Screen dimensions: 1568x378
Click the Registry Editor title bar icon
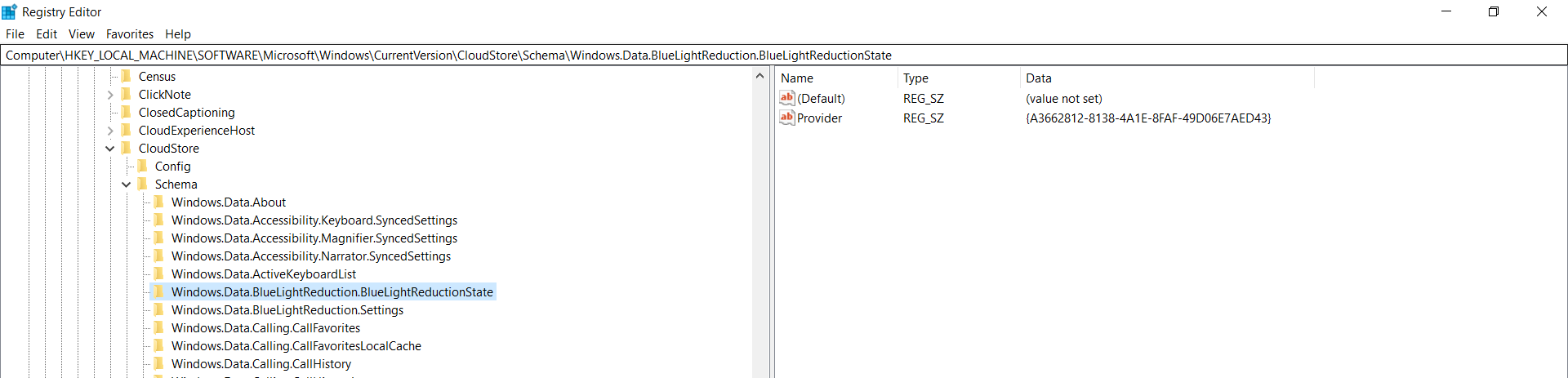tap(10, 11)
